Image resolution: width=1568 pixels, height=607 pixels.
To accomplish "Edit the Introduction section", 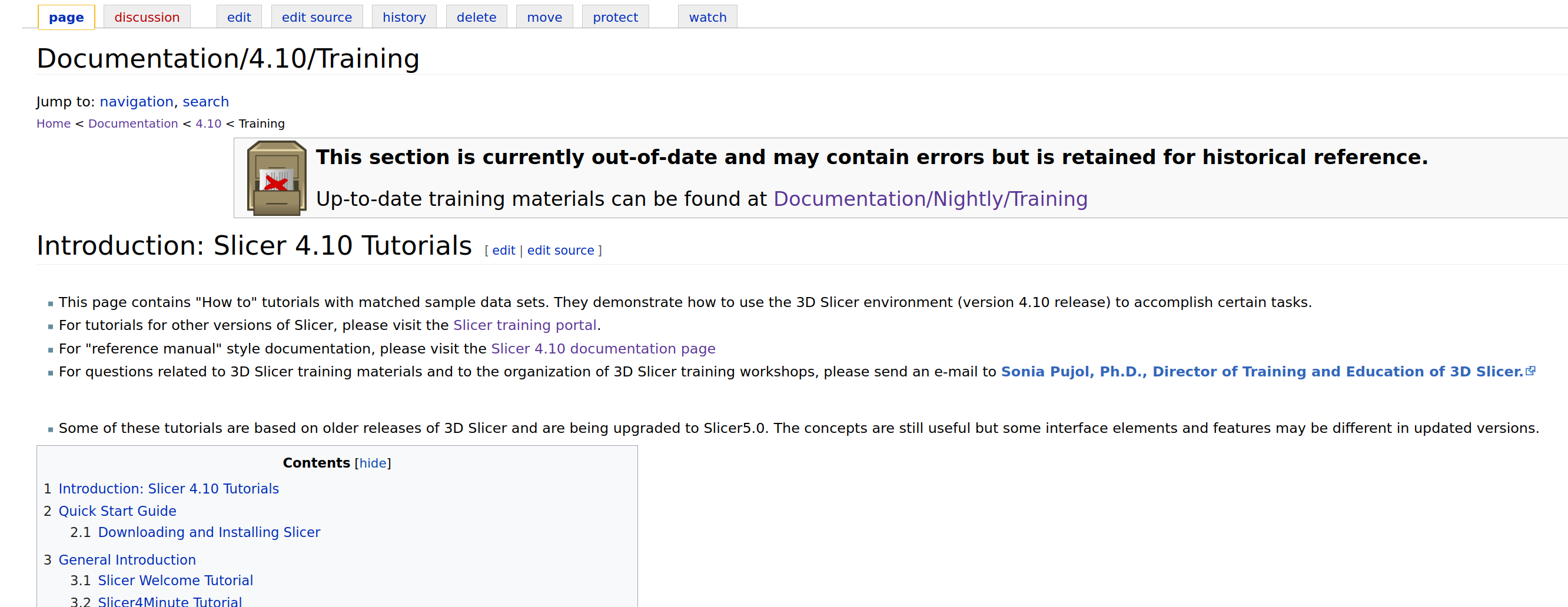I will [503, 250].
